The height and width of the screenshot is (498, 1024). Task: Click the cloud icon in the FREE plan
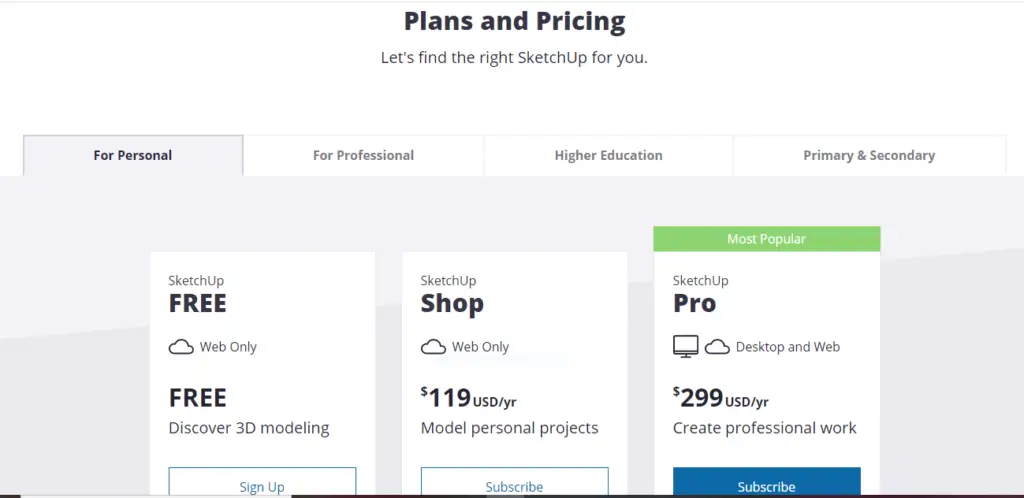[181, 347]
